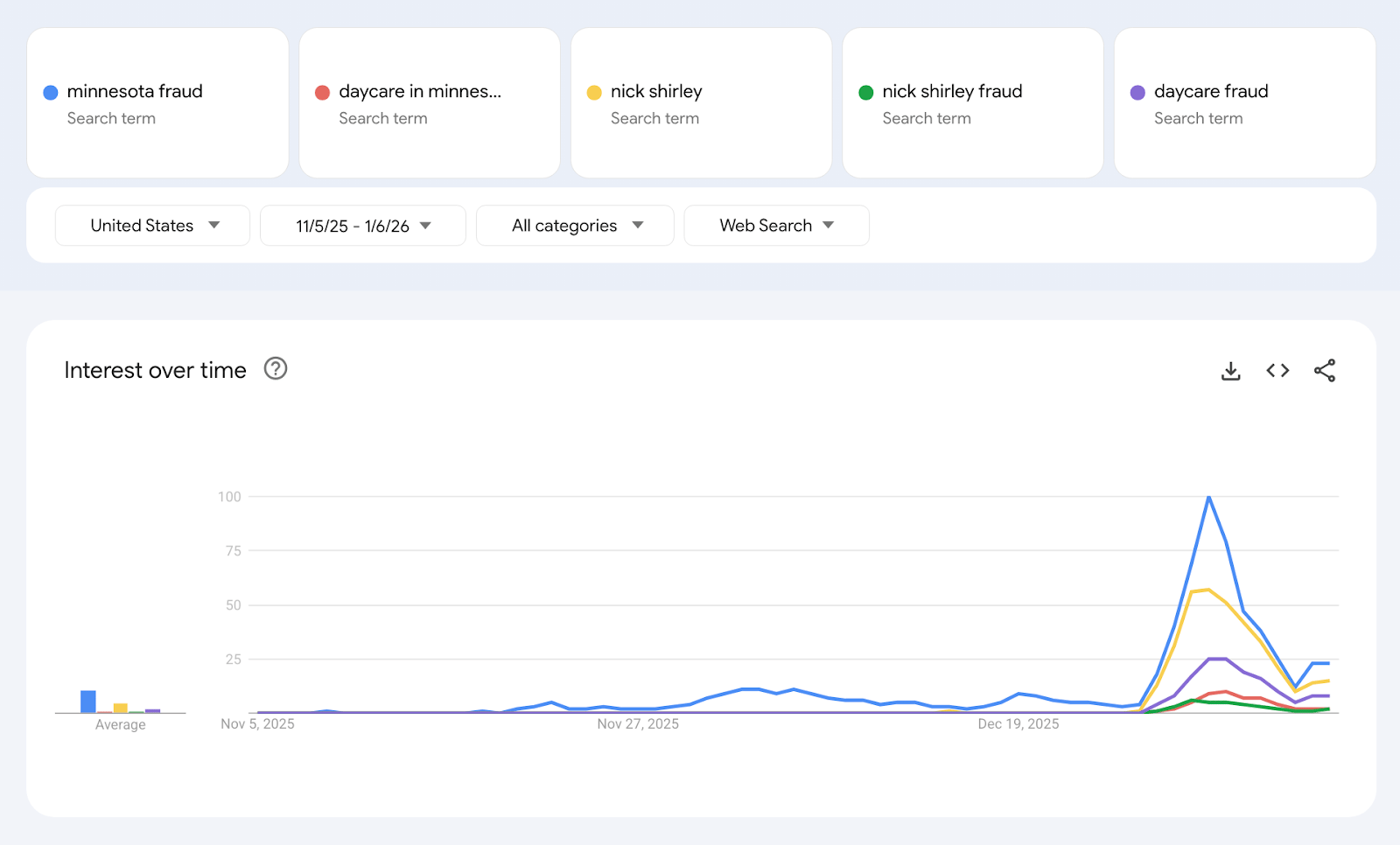Viewport: 1400px width, 845px height.
Task: Click the blue peak at 100 on chart
Action: coord(1208,498)
